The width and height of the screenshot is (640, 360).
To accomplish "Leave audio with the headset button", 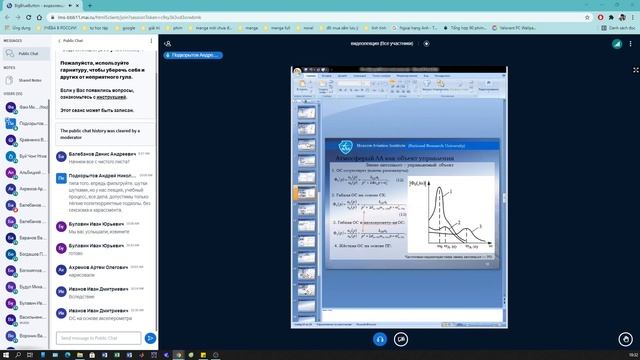I will [380, 339].
